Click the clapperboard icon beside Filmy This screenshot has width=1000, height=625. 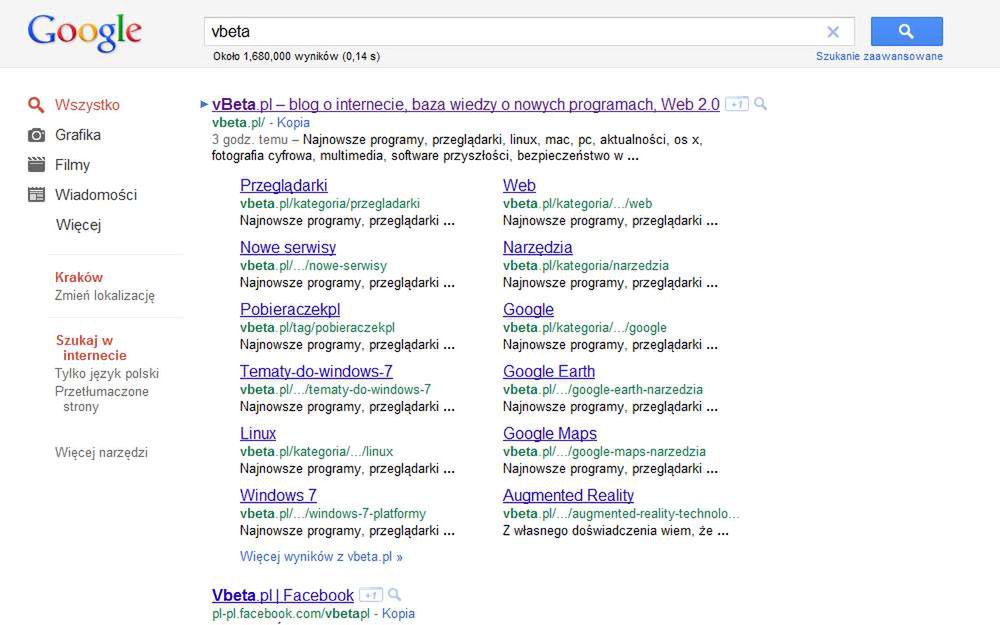[x=36, y=165]
